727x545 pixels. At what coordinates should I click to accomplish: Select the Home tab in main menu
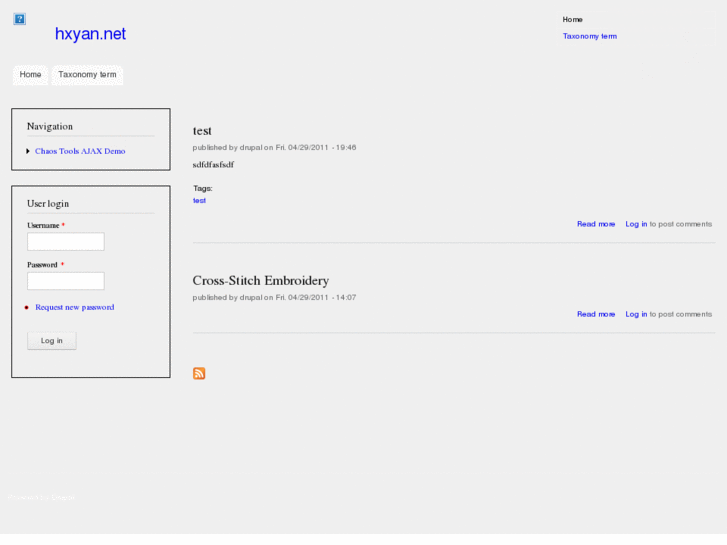[30, 75]
